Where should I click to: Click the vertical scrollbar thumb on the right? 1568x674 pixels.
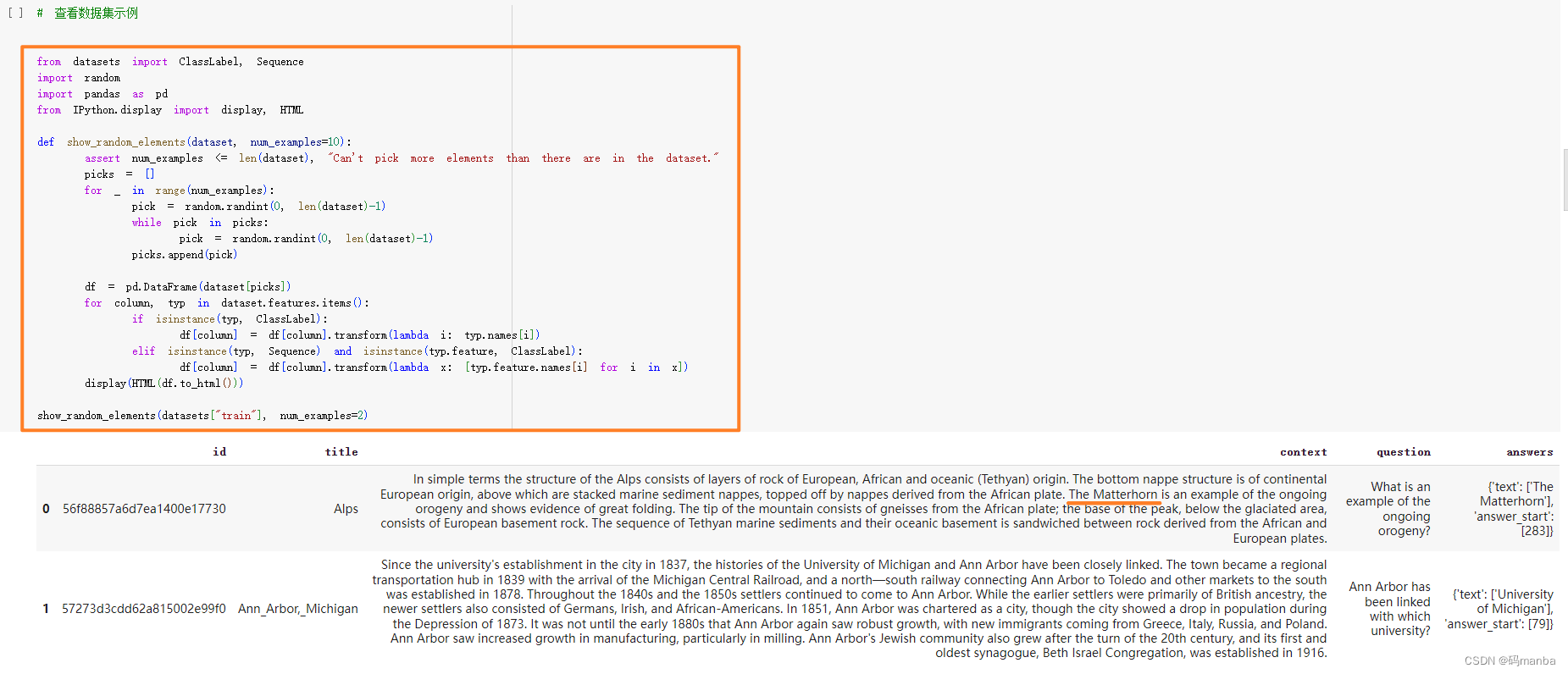tap(1565, 180)
